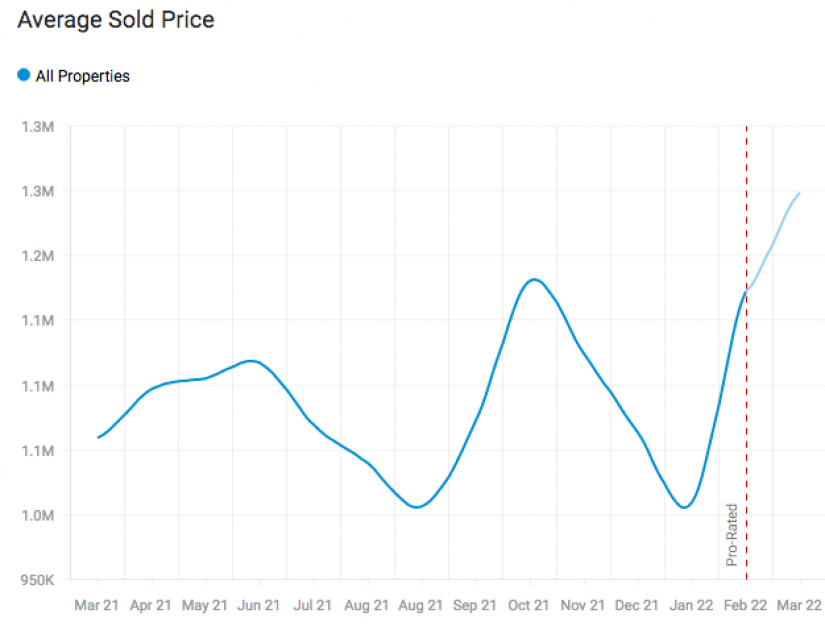Select the Jul 21 x-axis label
This screenshot has height=630, width=825.
313,605
